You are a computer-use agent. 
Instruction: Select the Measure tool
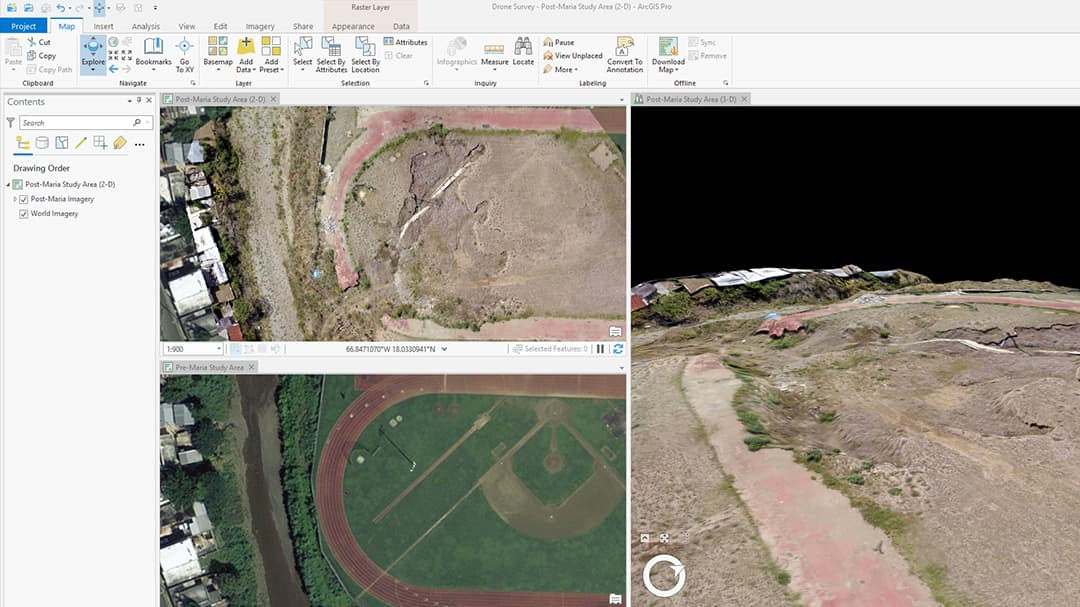[494, 55]
